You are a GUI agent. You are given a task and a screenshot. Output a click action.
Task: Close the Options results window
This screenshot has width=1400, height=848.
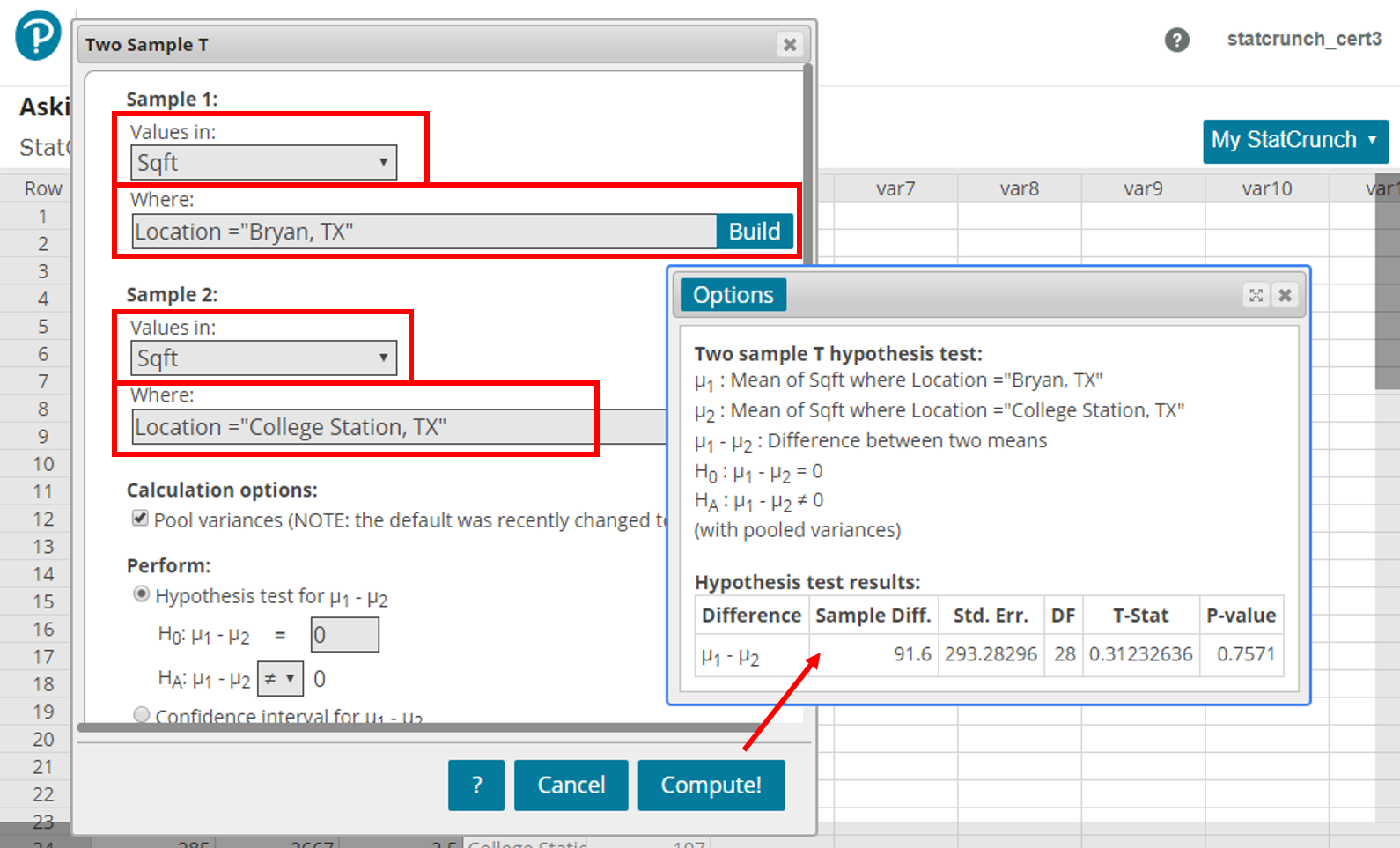tap(1285, 295)
